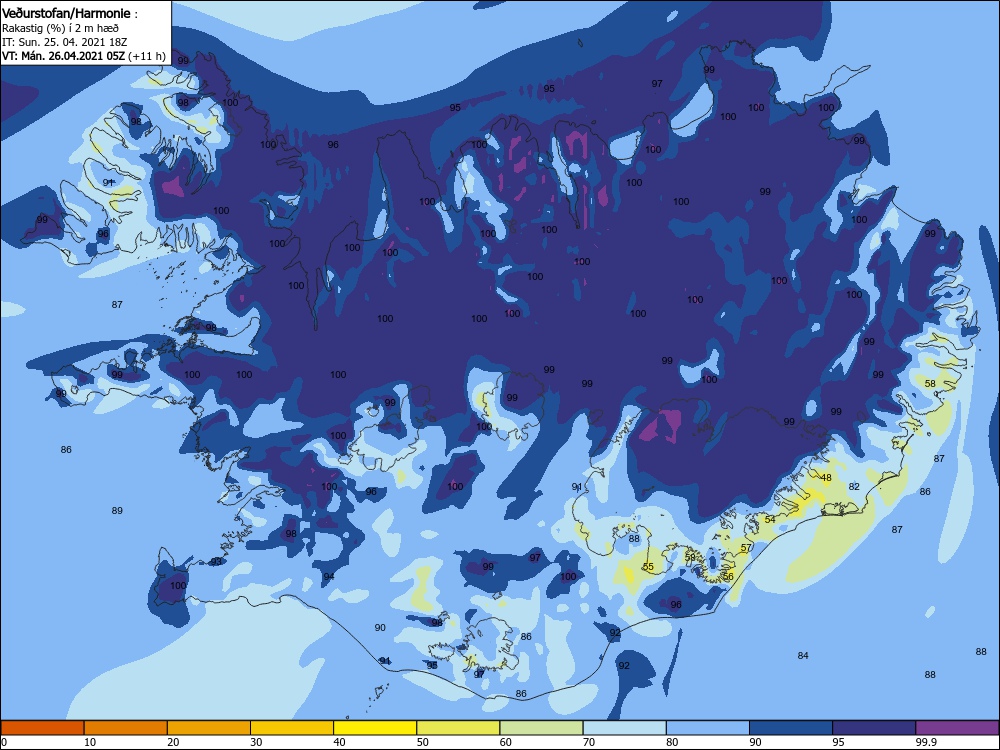
Task: Click the '50' legend scale label
Action: [x=423, y=742]
